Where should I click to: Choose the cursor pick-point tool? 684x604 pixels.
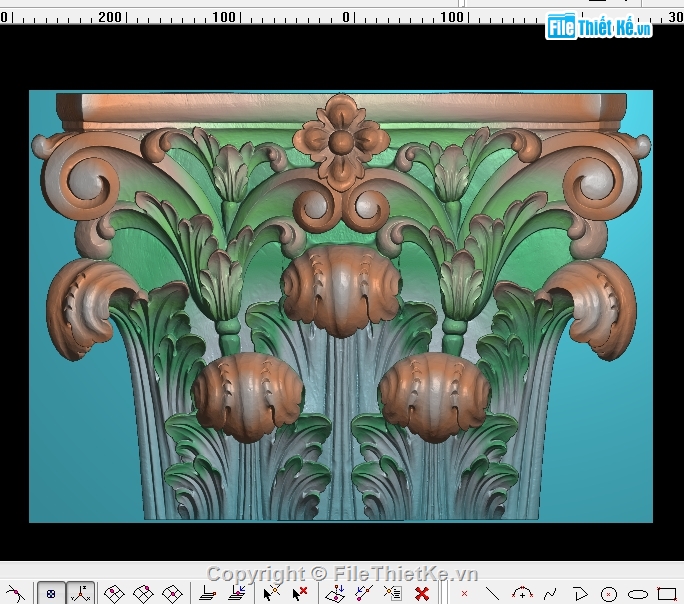click(x=272, y=593)
